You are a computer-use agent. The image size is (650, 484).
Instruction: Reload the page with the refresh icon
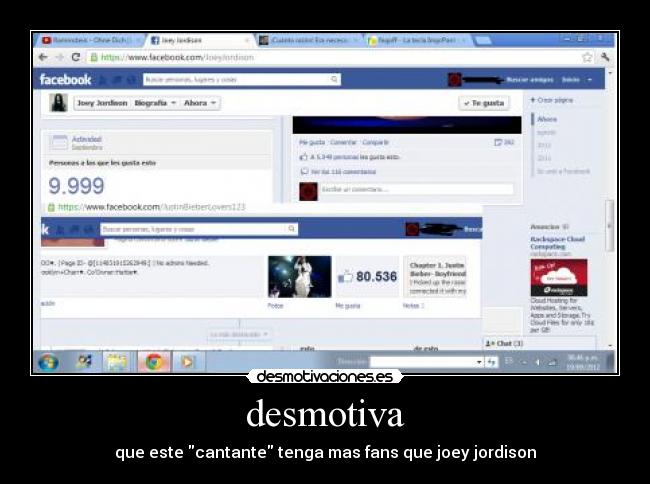point(75,57)
